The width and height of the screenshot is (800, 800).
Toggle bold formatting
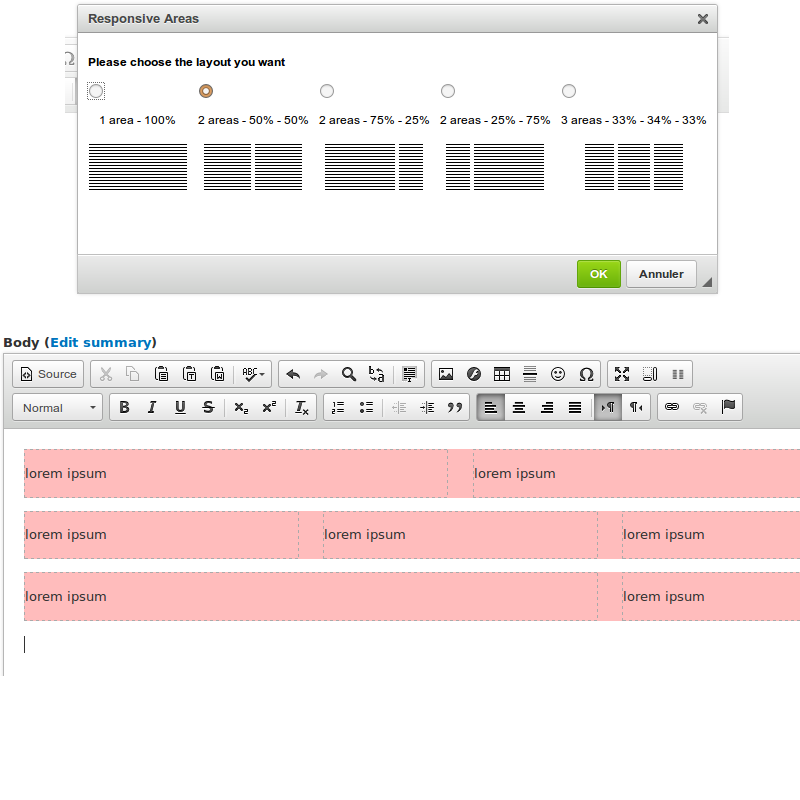pos(124,407)
